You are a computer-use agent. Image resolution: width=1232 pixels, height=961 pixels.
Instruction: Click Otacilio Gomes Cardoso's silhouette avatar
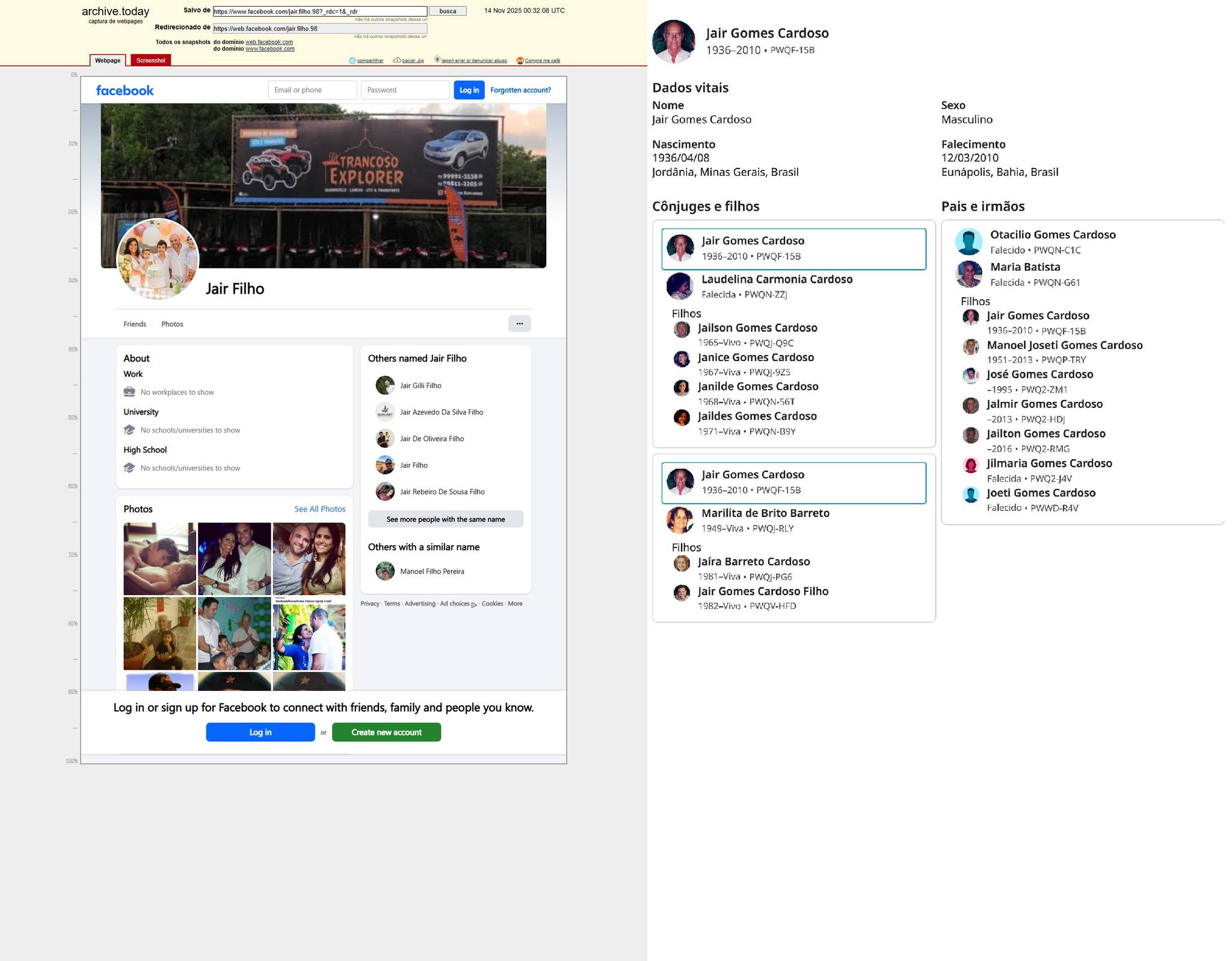[969, 242]
